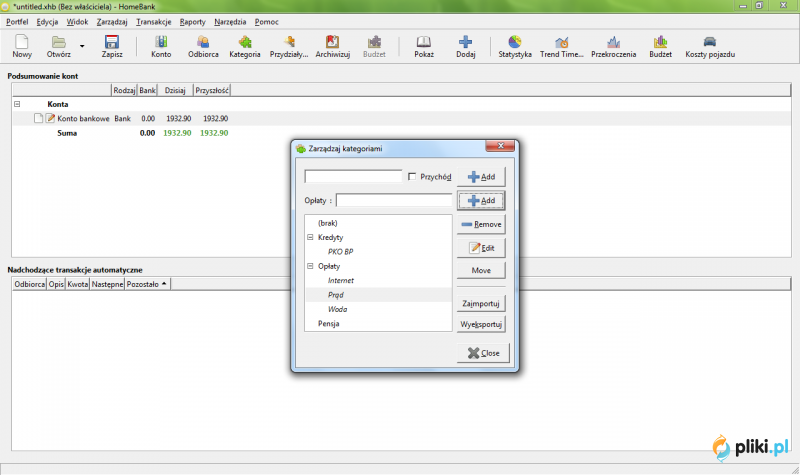Select the PKO BP subcategory
This screenshot has width=800, height=475.
[378, 252]
